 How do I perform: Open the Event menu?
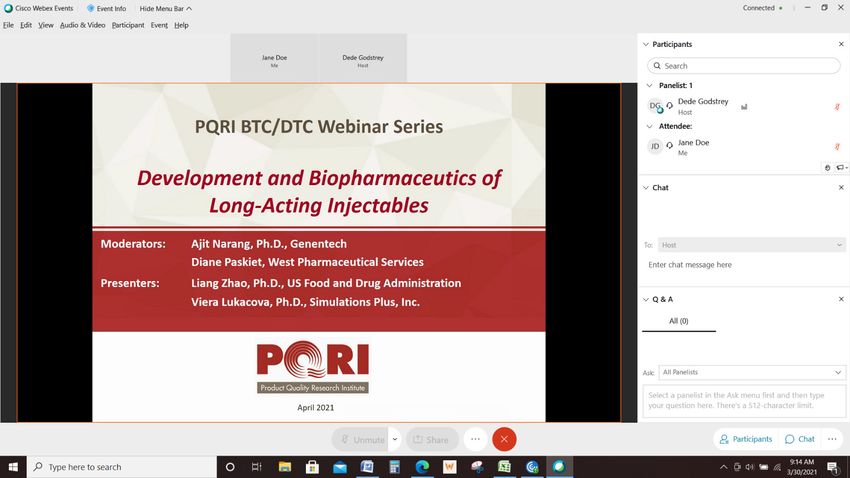pyautogui.click(x=159, y=25)
